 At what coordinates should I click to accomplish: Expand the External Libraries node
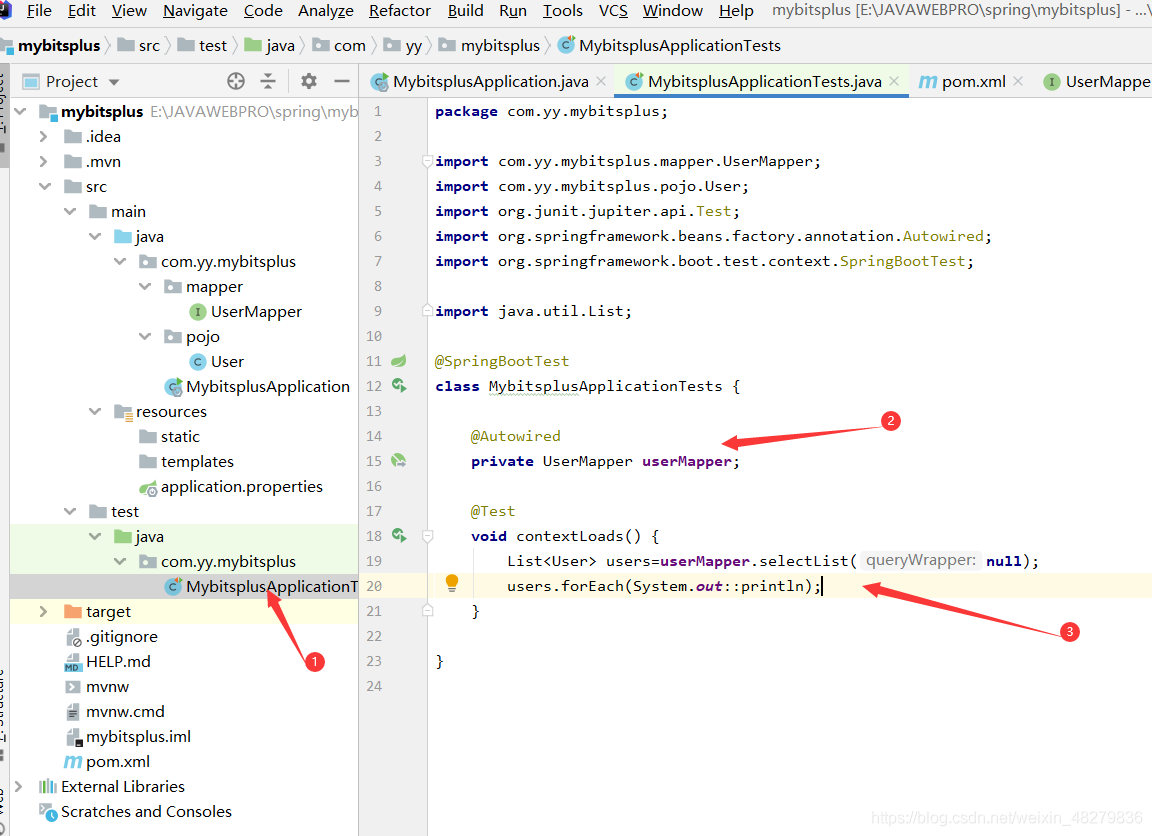pyautogui.click(x=19, y=786)
